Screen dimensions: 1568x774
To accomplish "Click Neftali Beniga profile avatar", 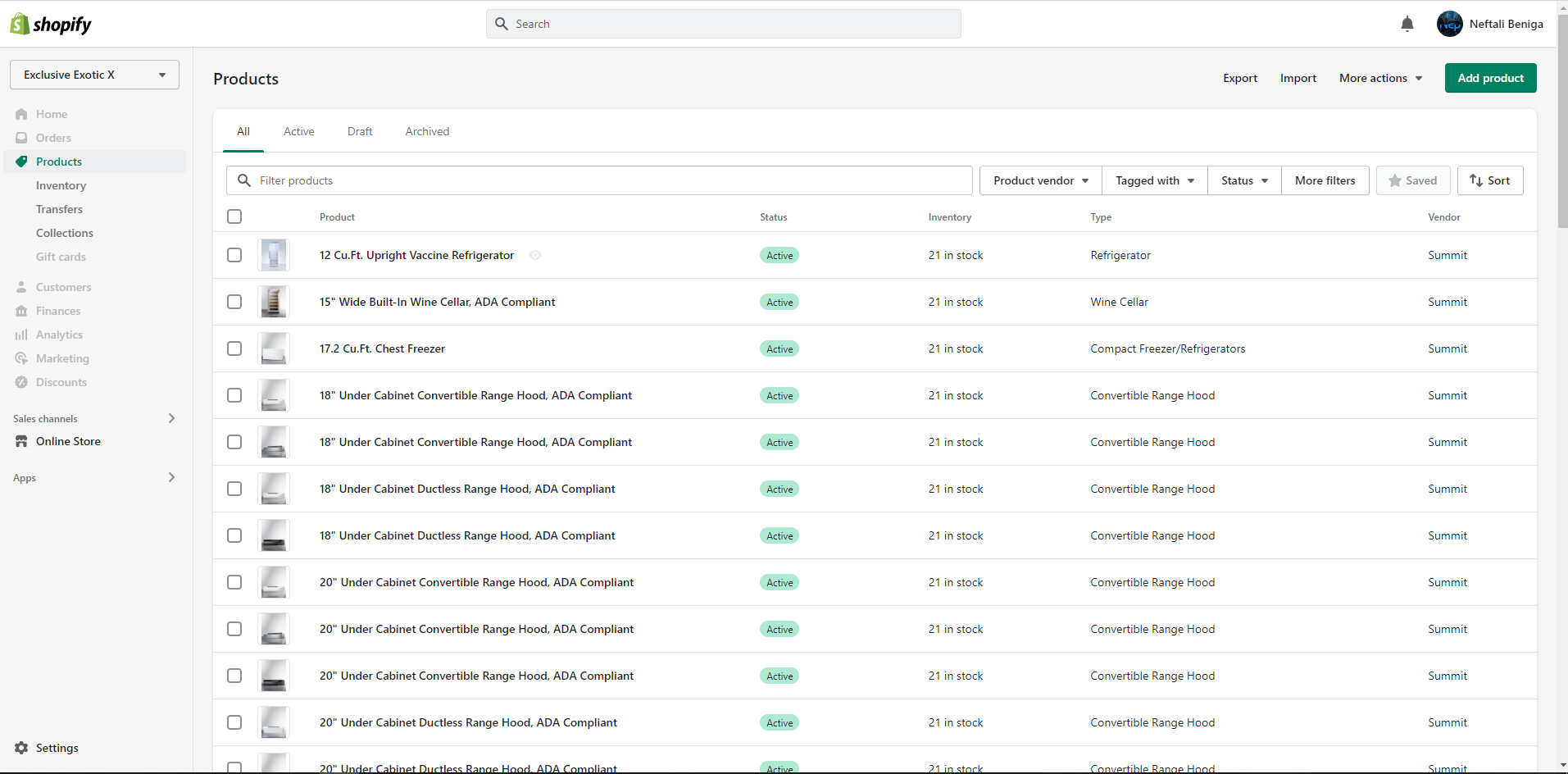I will coord(1449,24).
